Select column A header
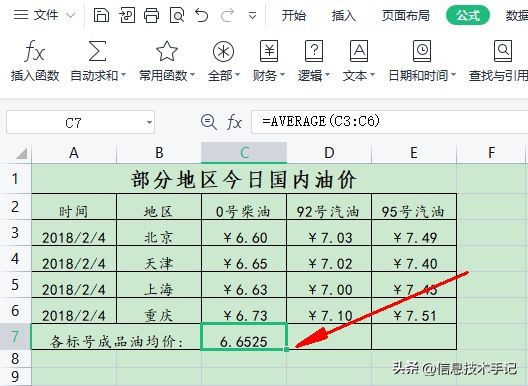Image resolution: width=528 pixels, height=386 pixels. point(74,153)
